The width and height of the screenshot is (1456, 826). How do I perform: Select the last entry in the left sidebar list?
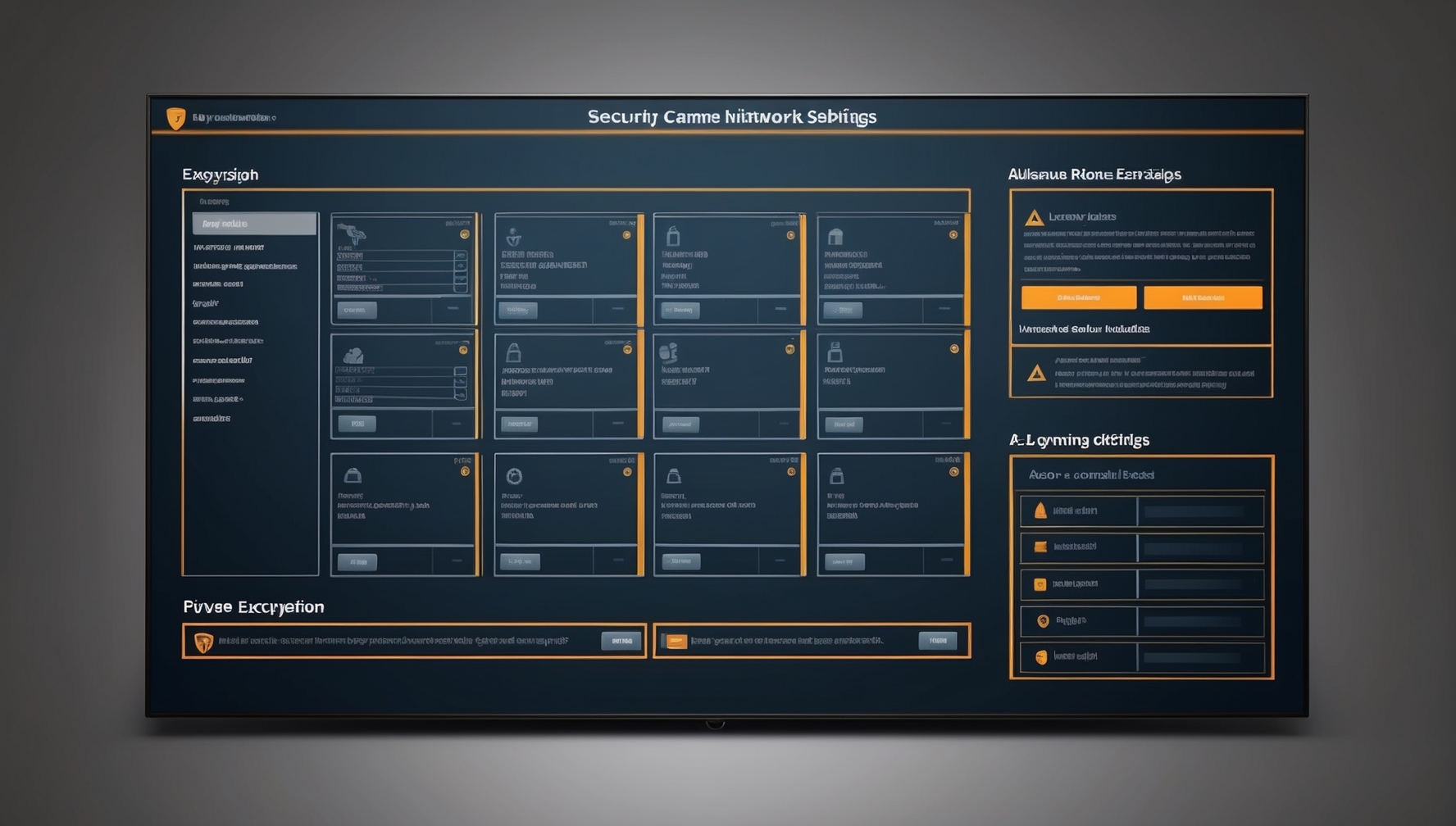(212, 419)
